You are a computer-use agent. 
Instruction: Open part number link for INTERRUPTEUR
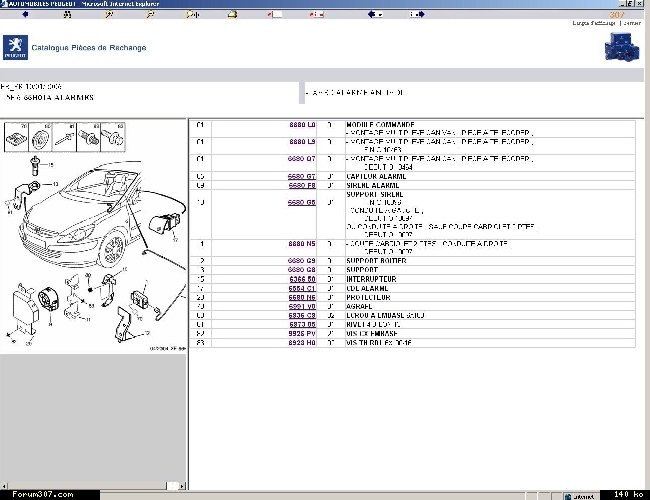[302, 279]
